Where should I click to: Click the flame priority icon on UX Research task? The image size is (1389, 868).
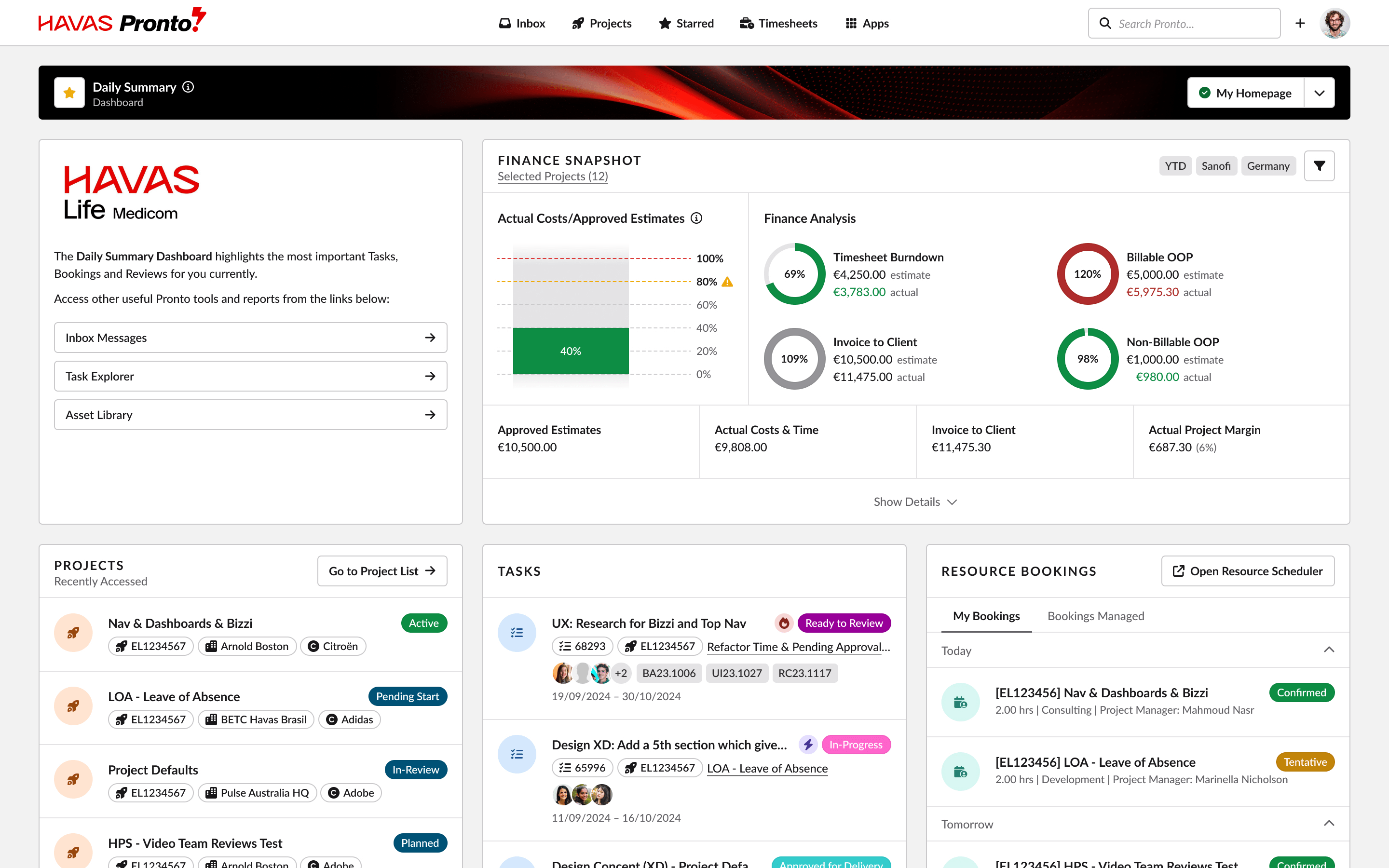click(783, 623)
